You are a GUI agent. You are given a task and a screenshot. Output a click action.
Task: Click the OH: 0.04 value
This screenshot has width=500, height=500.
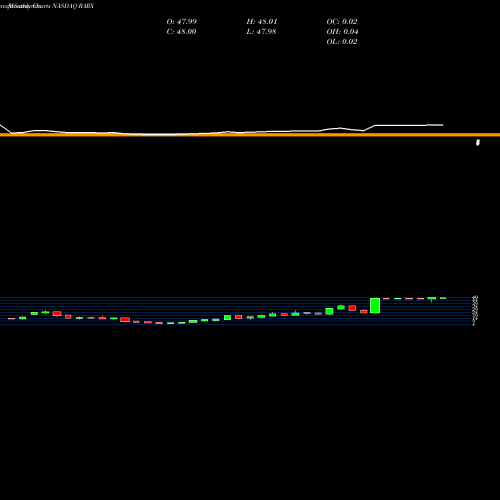coord(342,32)
